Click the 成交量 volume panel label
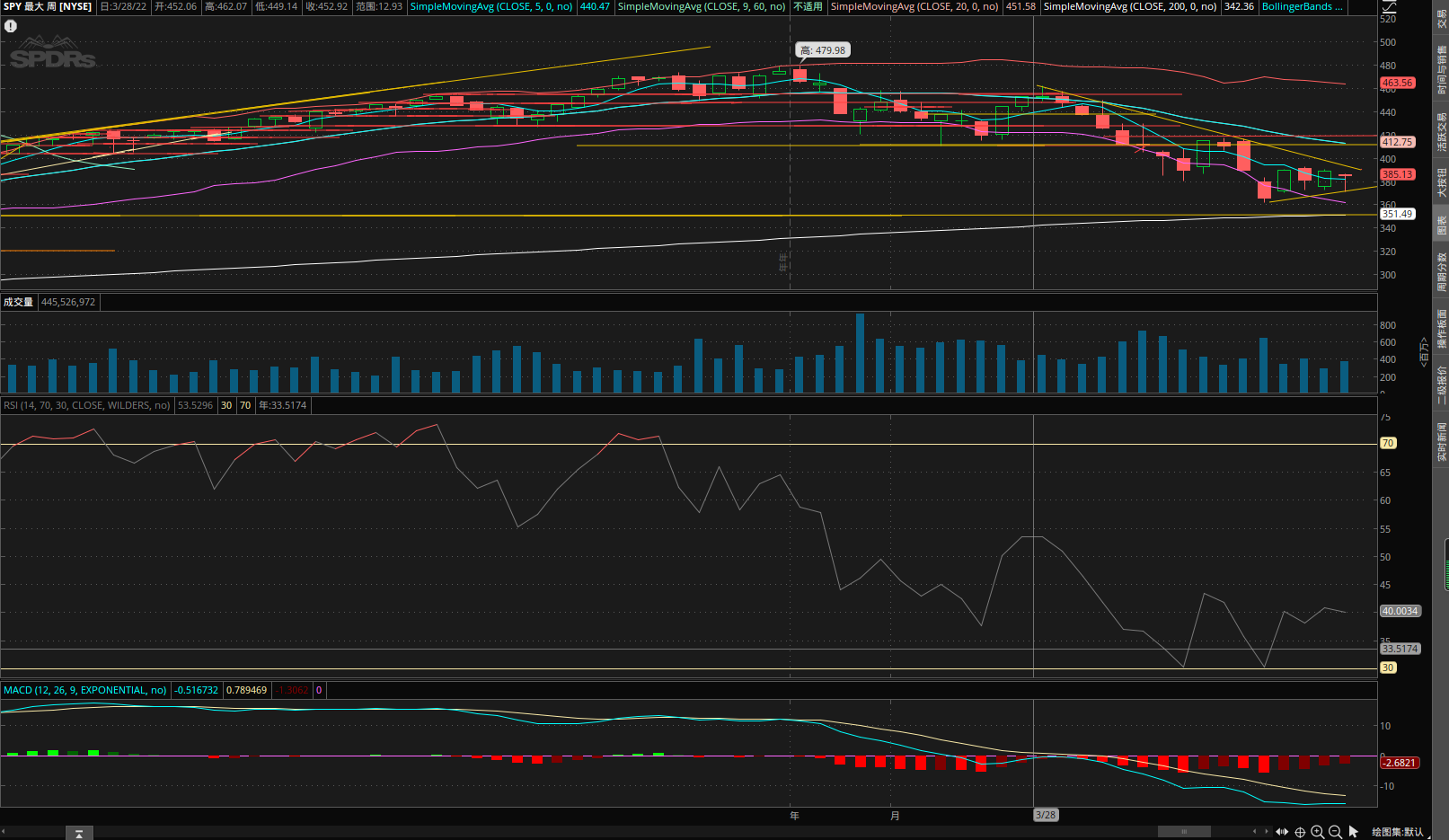1449x840 pixels. pos(18,302)
